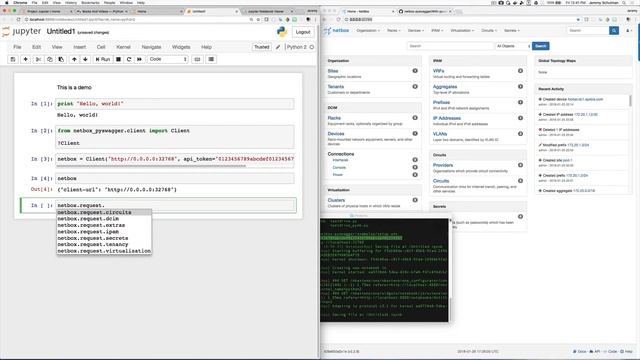
Task: Click the main NetBox search field
Action: pos(451,46)
